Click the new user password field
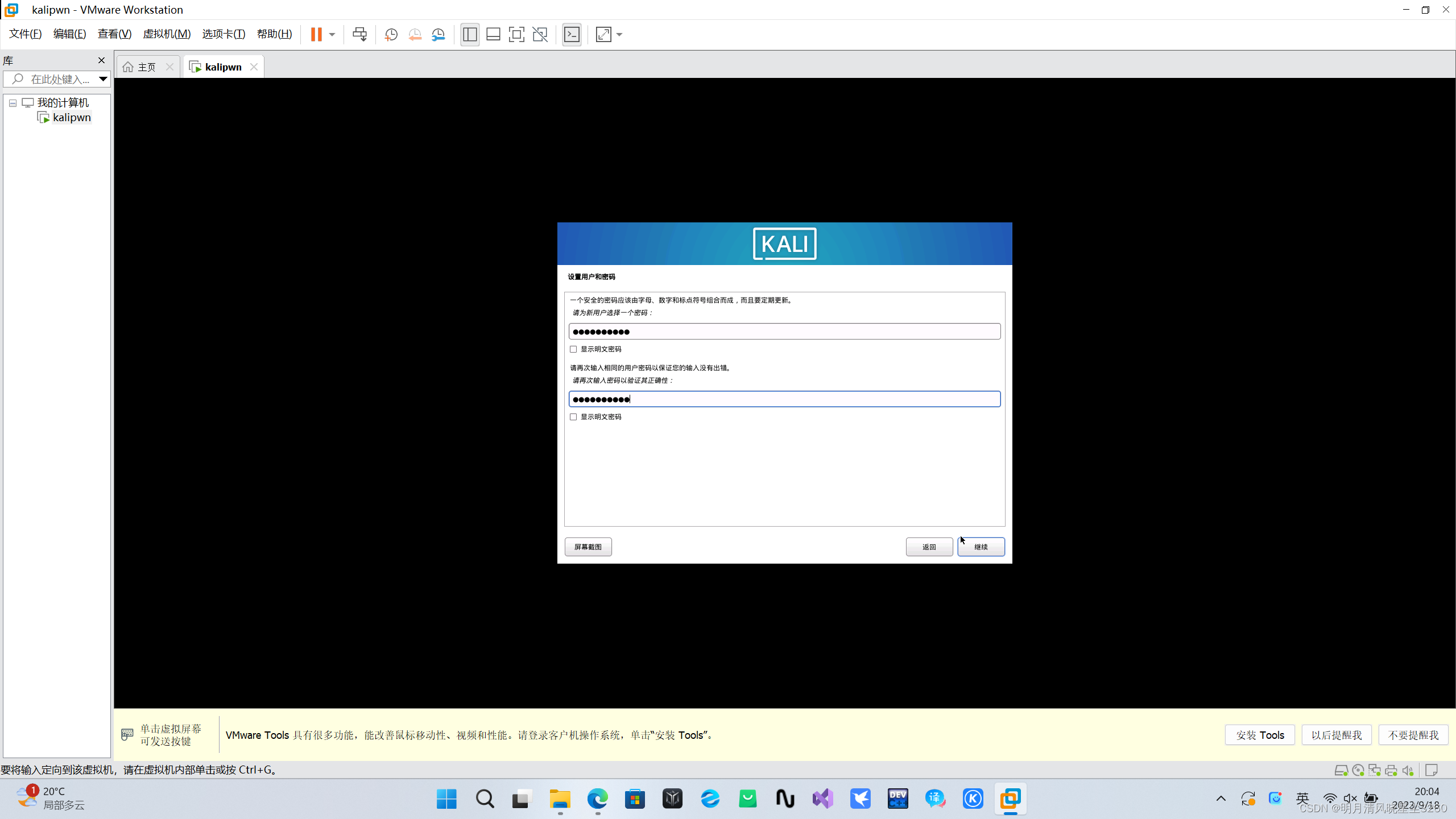 (x=784, y=332)
